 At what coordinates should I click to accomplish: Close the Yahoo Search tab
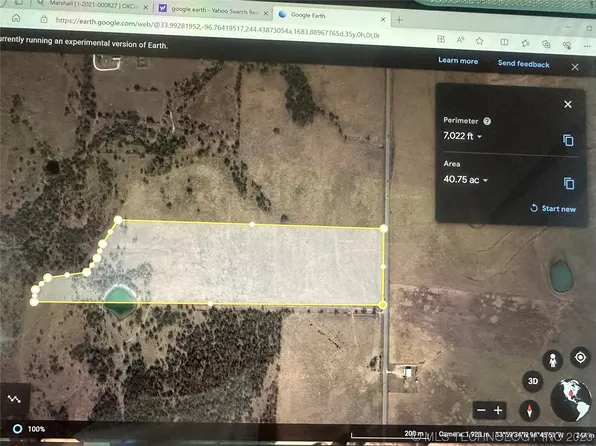tap(266, 13)
